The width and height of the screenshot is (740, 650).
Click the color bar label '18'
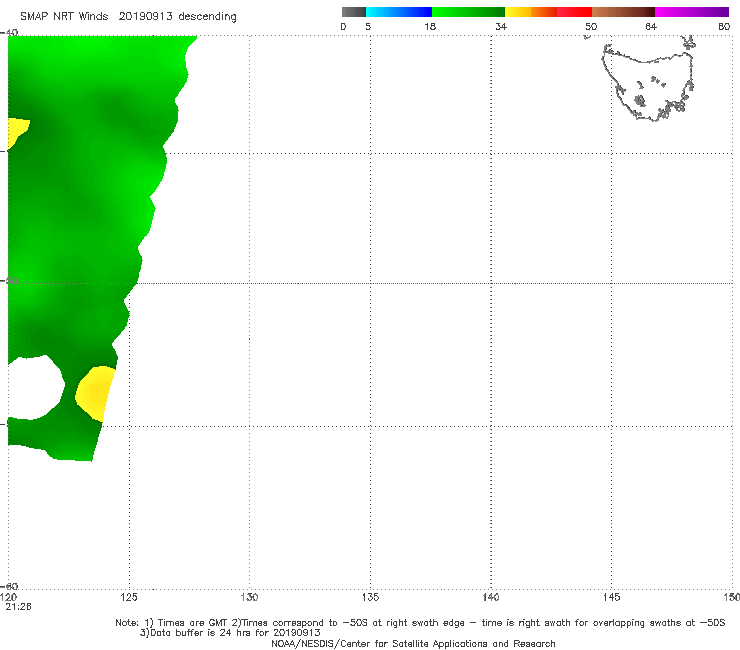(430, 26)
